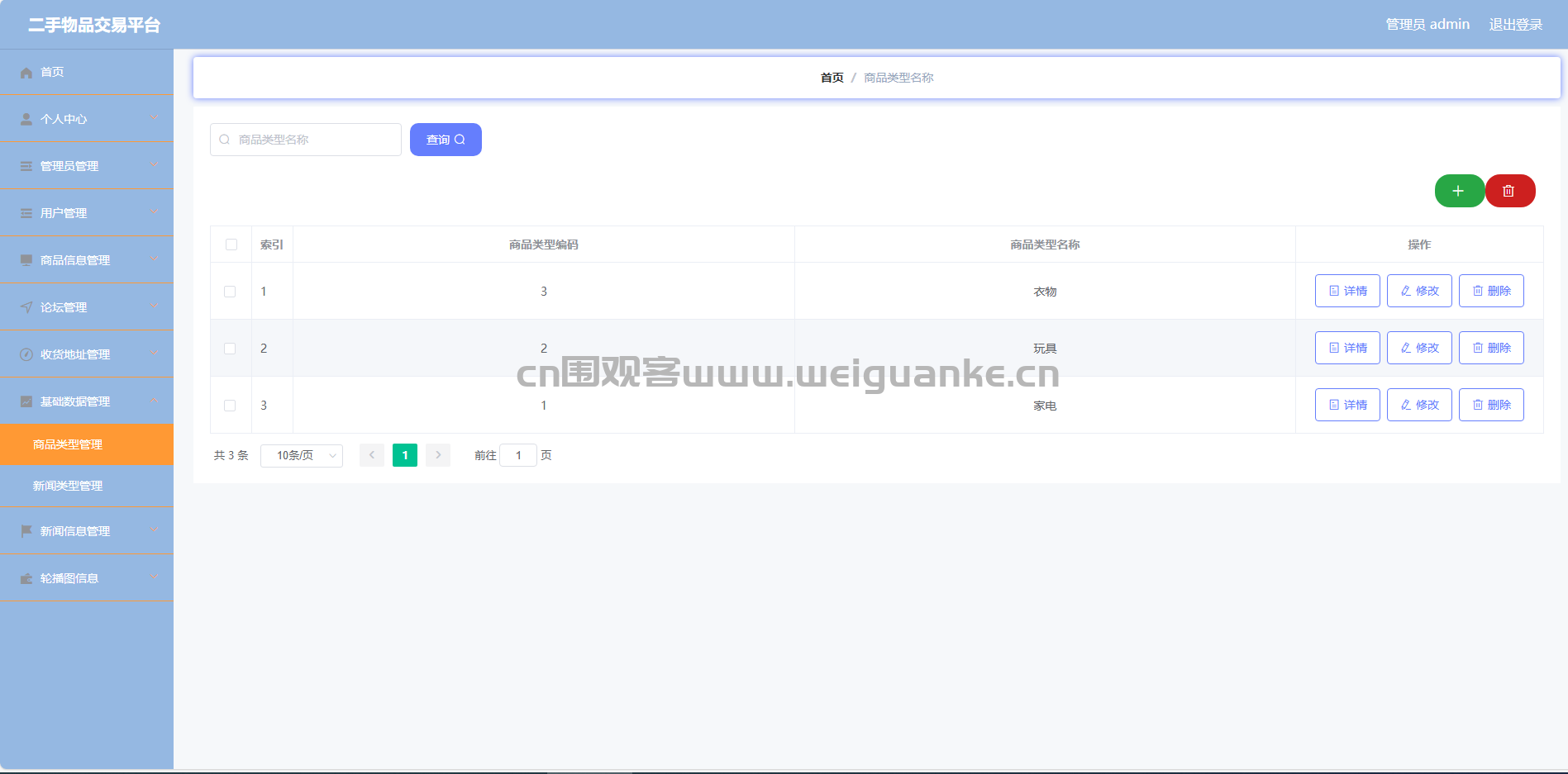Click the 商品类型名称 search input field

tap(306, 140)
